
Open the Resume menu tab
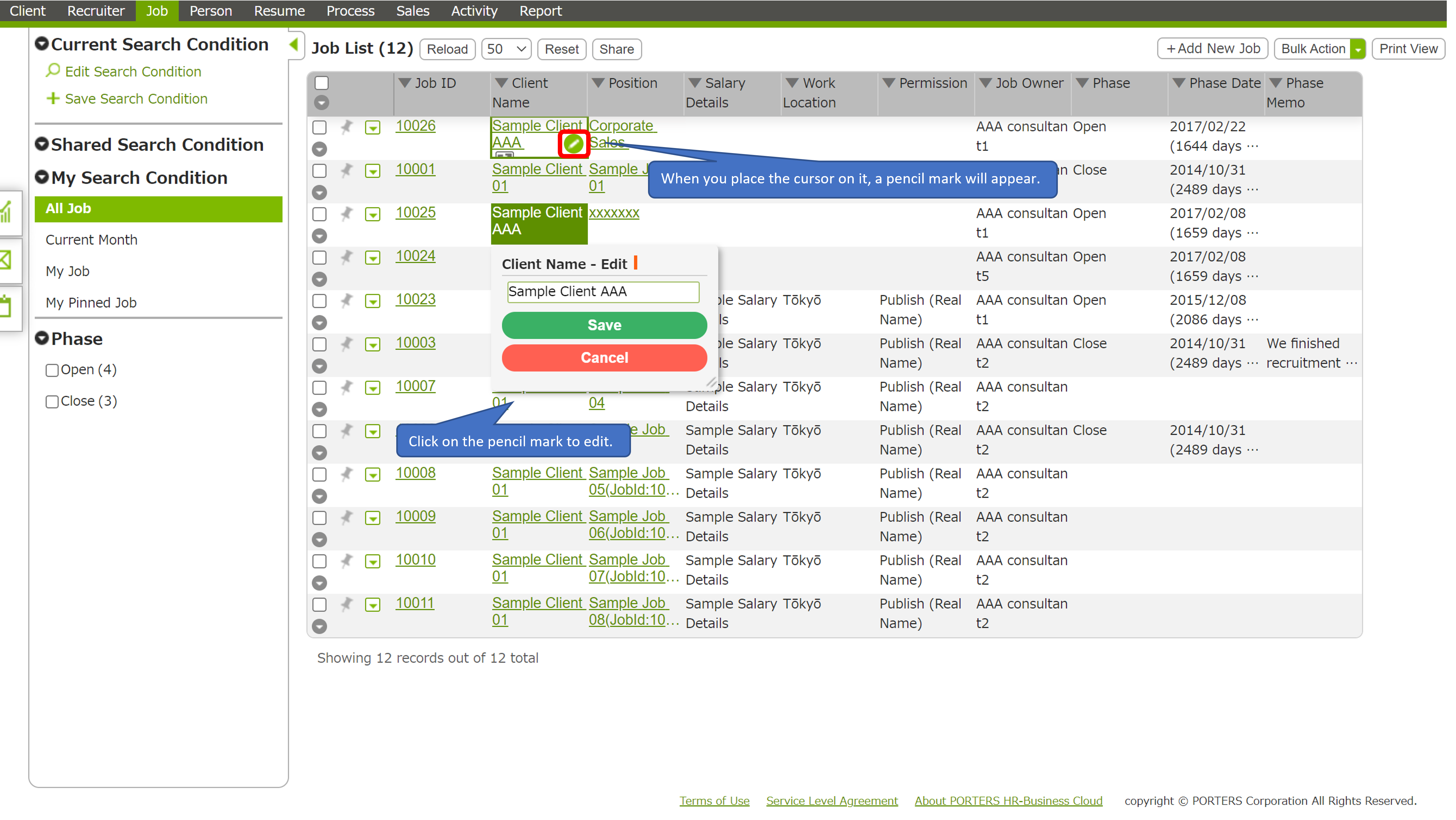[x=279, y=11]
